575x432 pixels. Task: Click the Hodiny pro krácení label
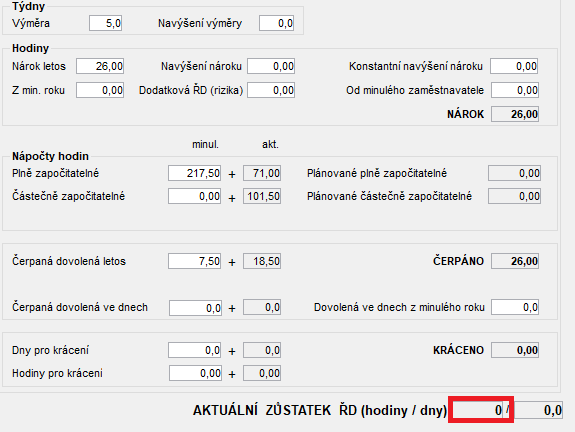(57, 373)
